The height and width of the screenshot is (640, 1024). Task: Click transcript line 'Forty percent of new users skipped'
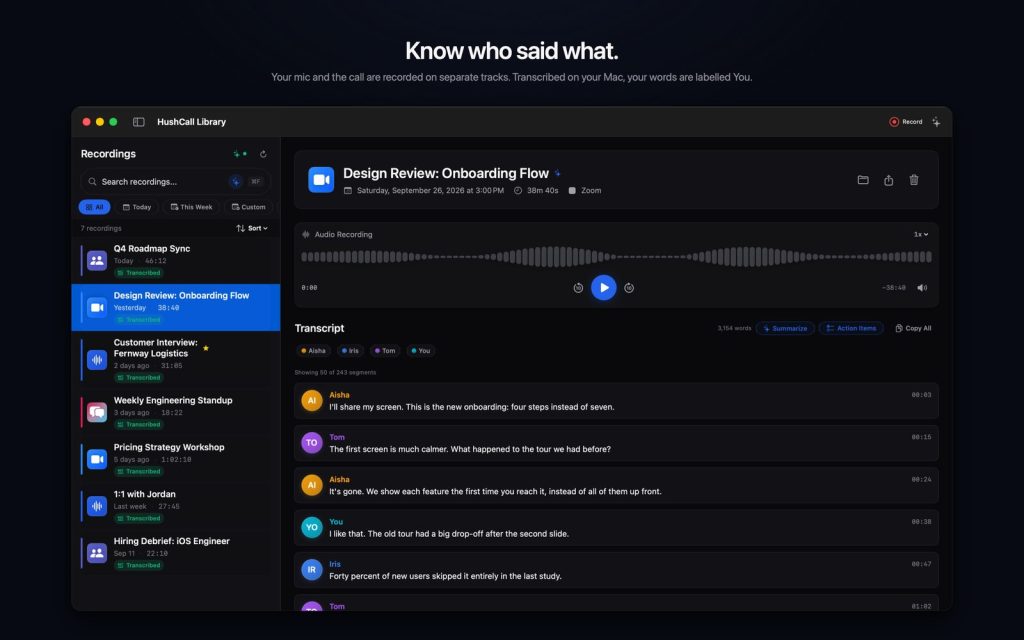(x=445, y=577)
